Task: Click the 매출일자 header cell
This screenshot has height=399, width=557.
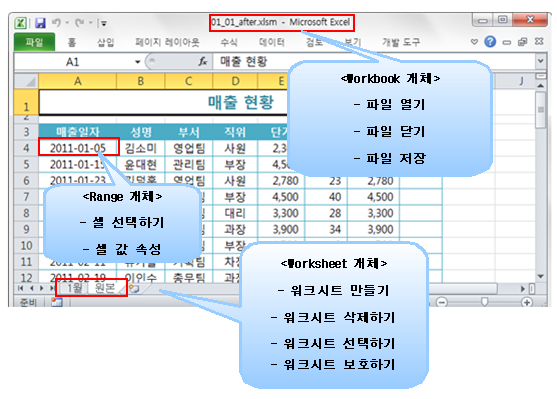Action: point(77,132)
